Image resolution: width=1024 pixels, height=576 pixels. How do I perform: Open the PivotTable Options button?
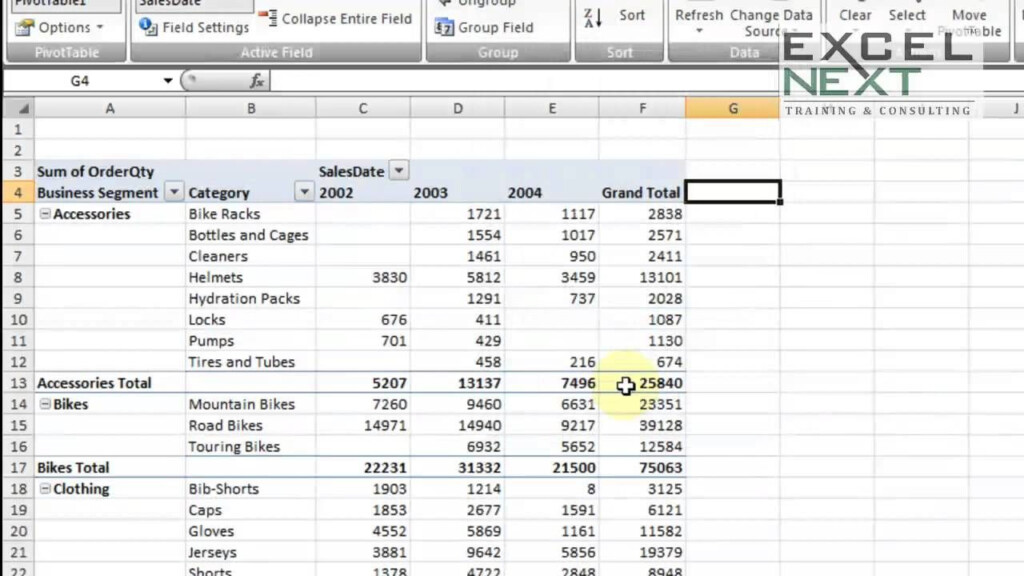(x=59, y=27)
